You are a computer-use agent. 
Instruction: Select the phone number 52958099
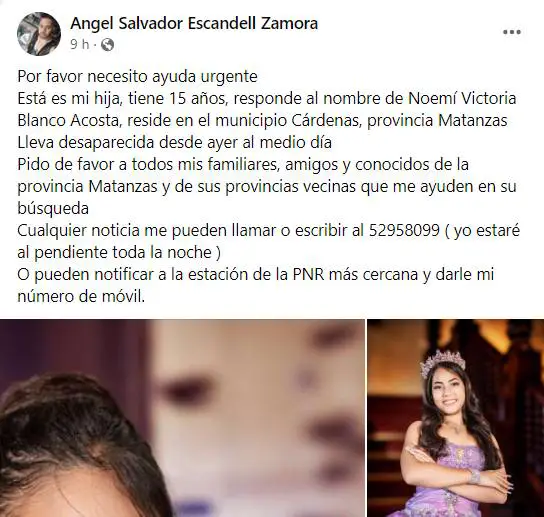[404, 230]
